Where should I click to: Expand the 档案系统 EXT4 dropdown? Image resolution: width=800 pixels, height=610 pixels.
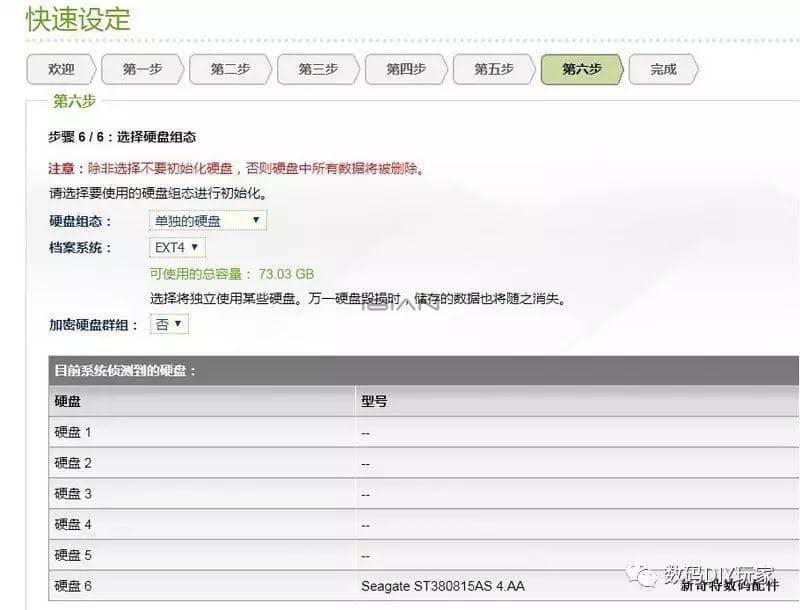point(177,247)
